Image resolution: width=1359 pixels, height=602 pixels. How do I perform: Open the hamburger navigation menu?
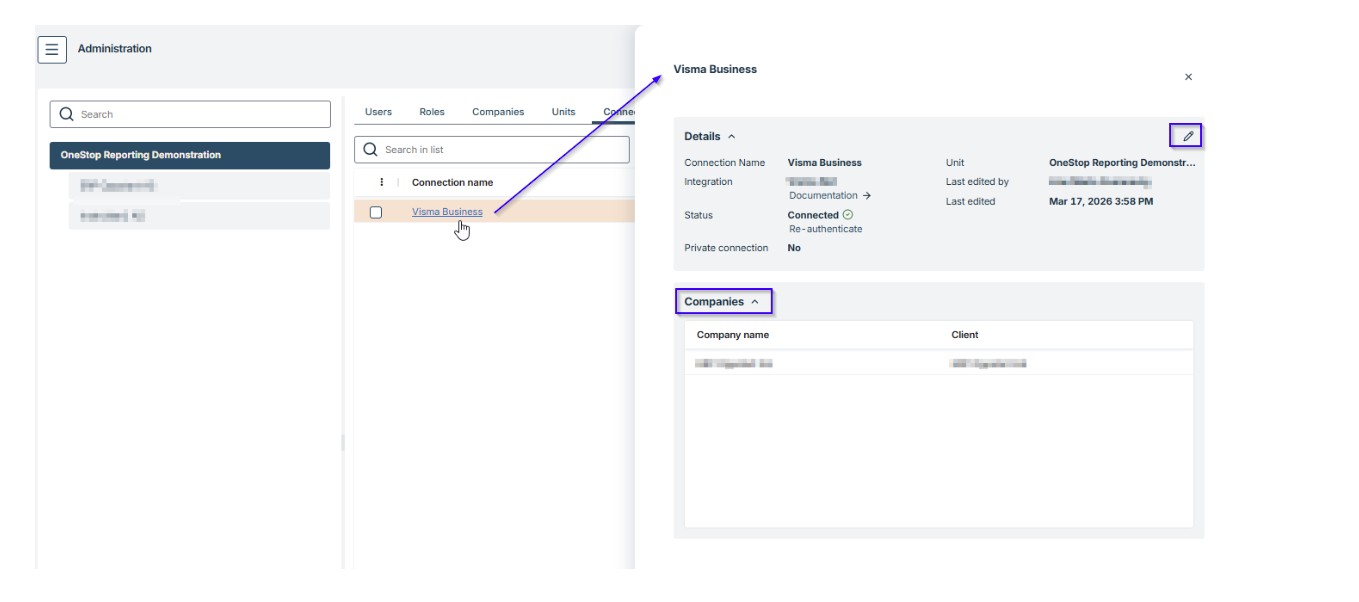pos(52,49)
